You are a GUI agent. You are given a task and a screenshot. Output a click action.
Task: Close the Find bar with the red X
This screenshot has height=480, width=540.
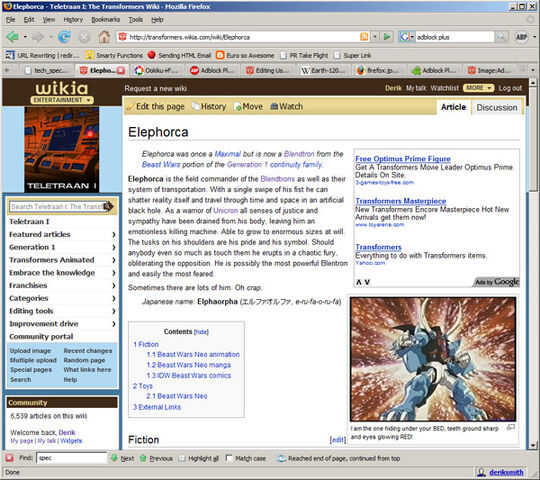[x=10, y=458]
